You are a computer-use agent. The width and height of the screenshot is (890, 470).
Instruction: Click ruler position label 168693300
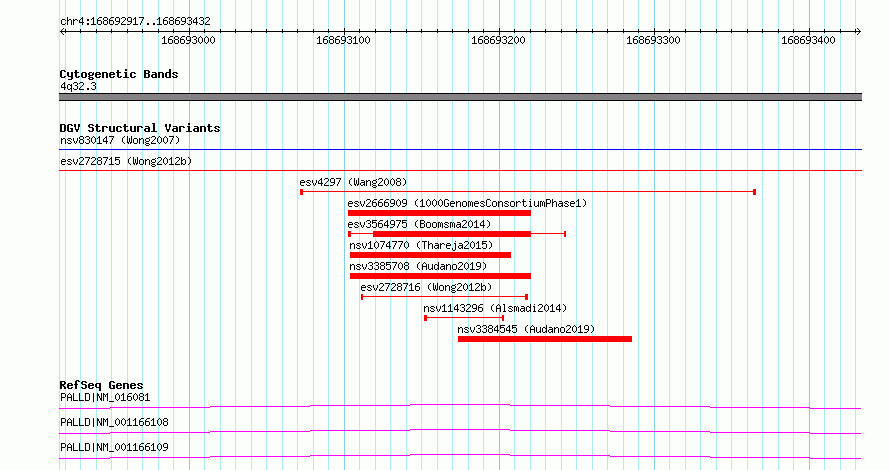point(653,40)
